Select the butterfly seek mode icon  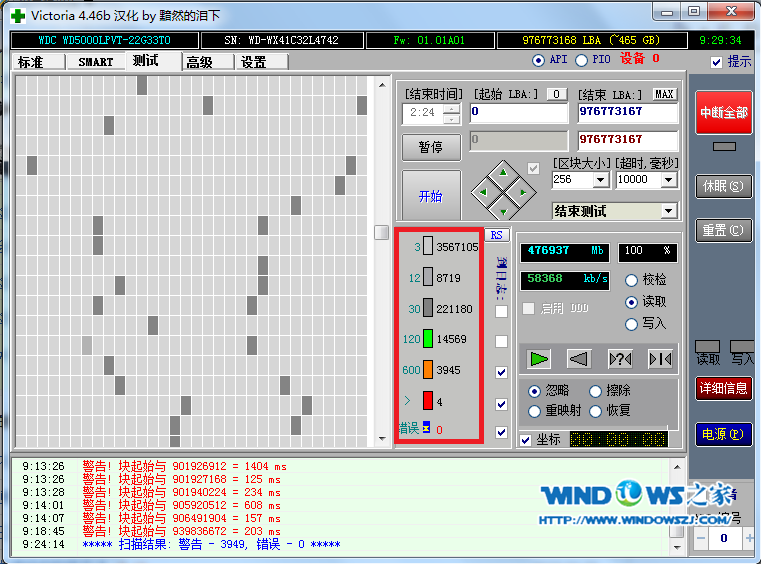pos(659,358)
